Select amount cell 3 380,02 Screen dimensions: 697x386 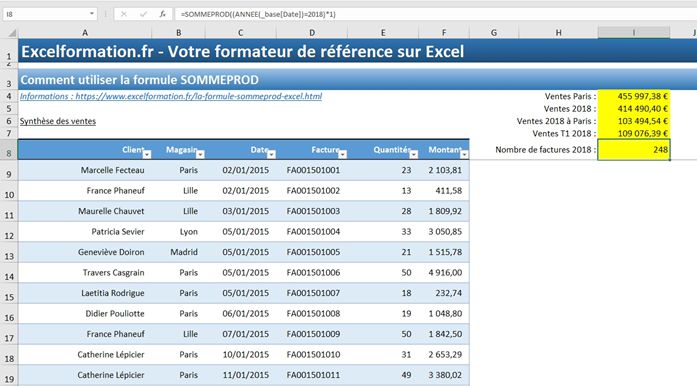point(444,375)
